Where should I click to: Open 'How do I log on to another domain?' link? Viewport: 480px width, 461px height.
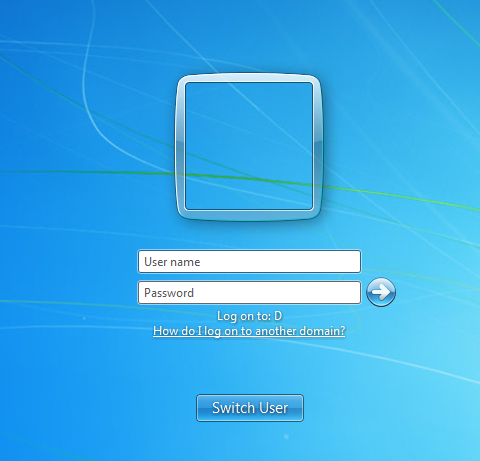pyautogui.click(x=249, y=331)
